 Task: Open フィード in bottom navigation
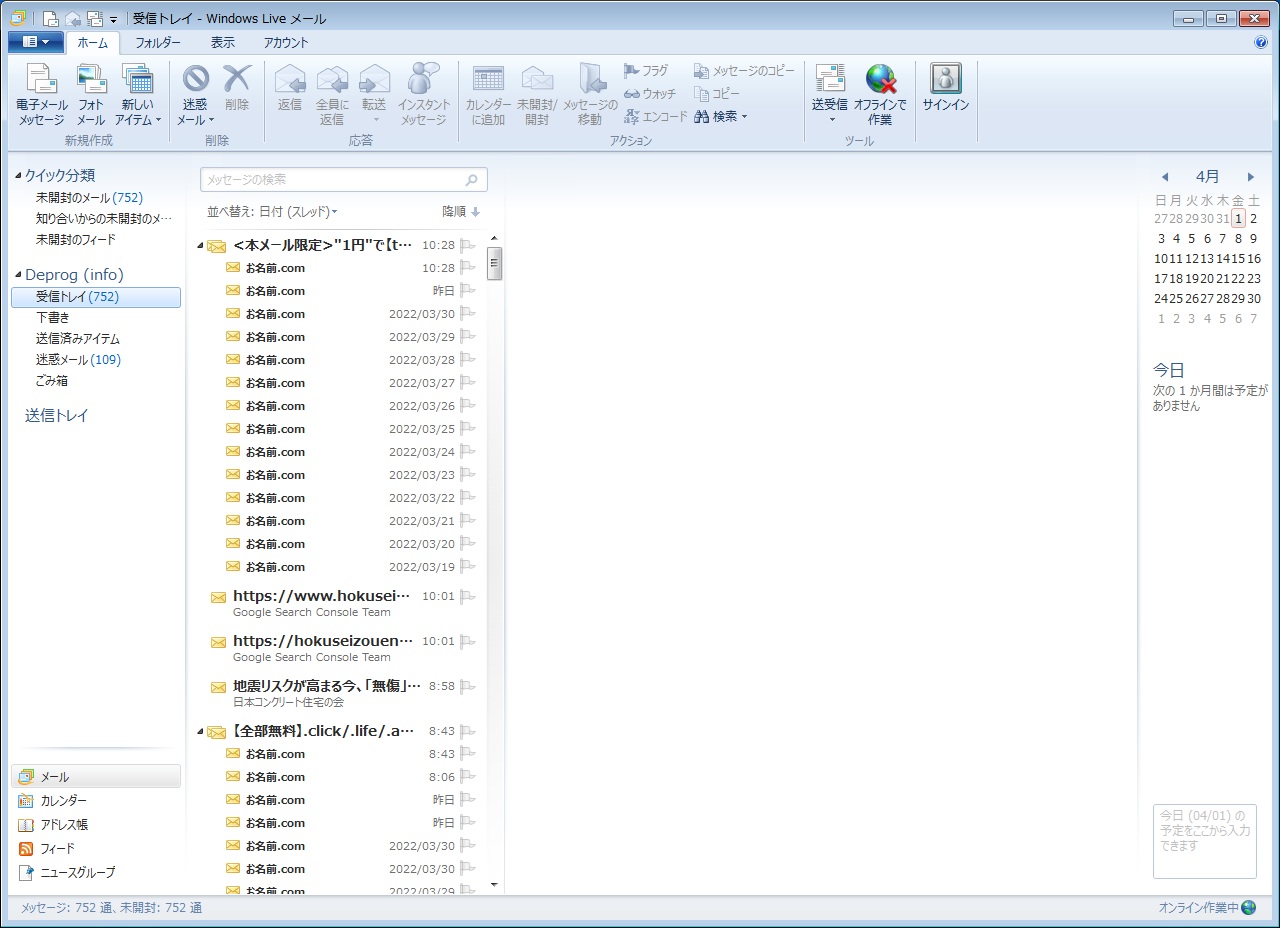pos(96,849)
